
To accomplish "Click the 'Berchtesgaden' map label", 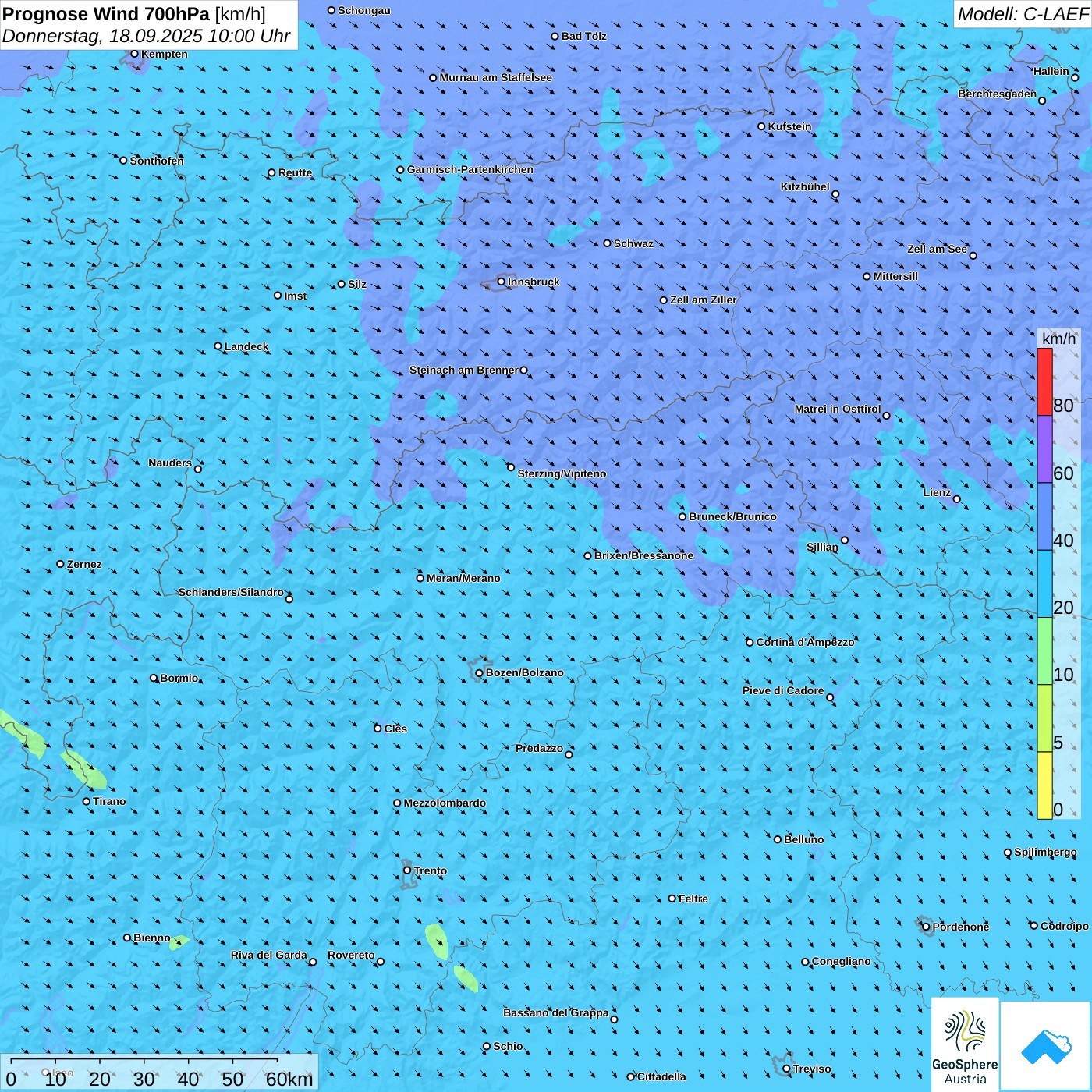I will tap(998, 94).
